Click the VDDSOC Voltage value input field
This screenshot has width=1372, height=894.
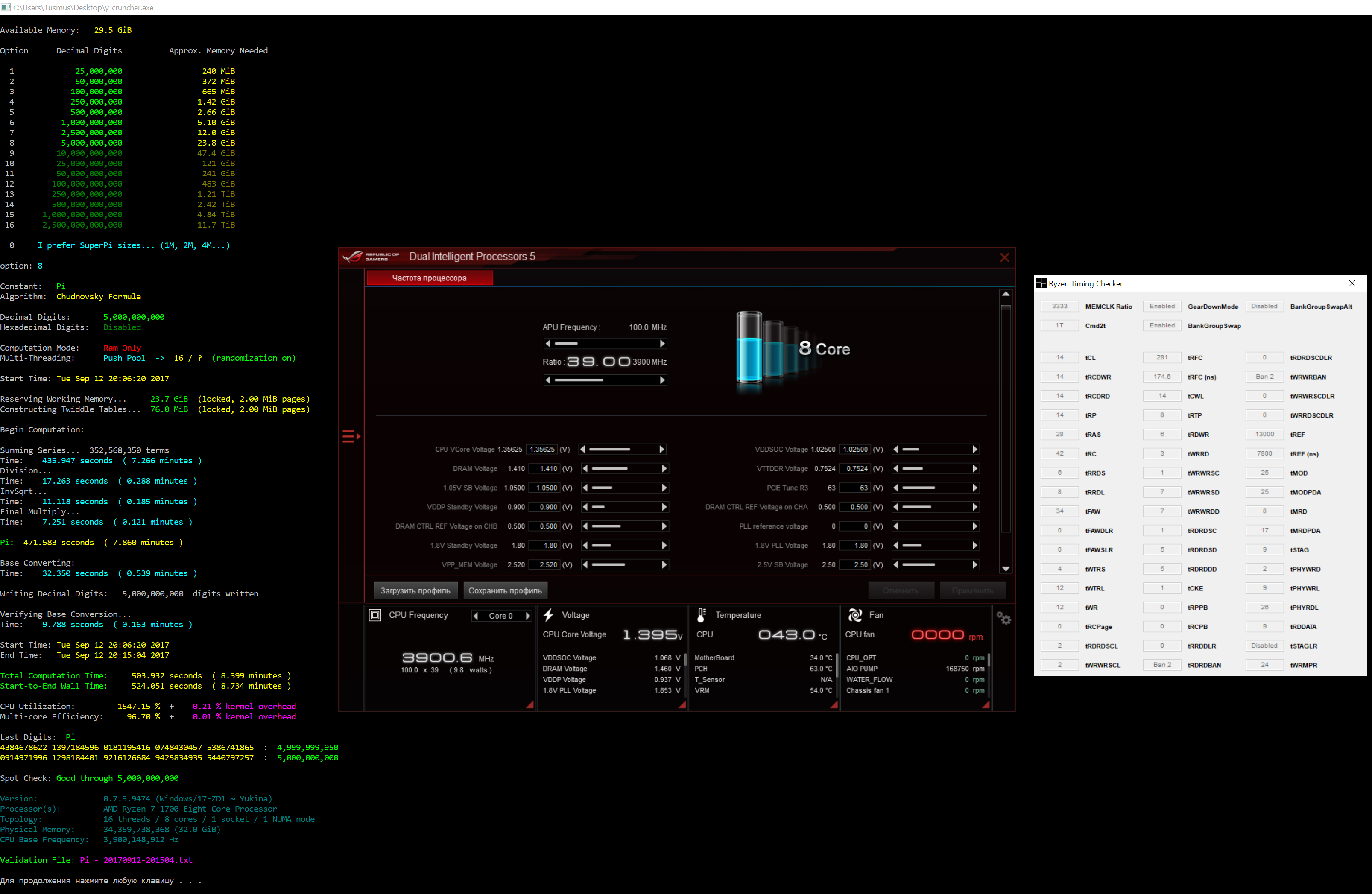(x=855, y=449)
